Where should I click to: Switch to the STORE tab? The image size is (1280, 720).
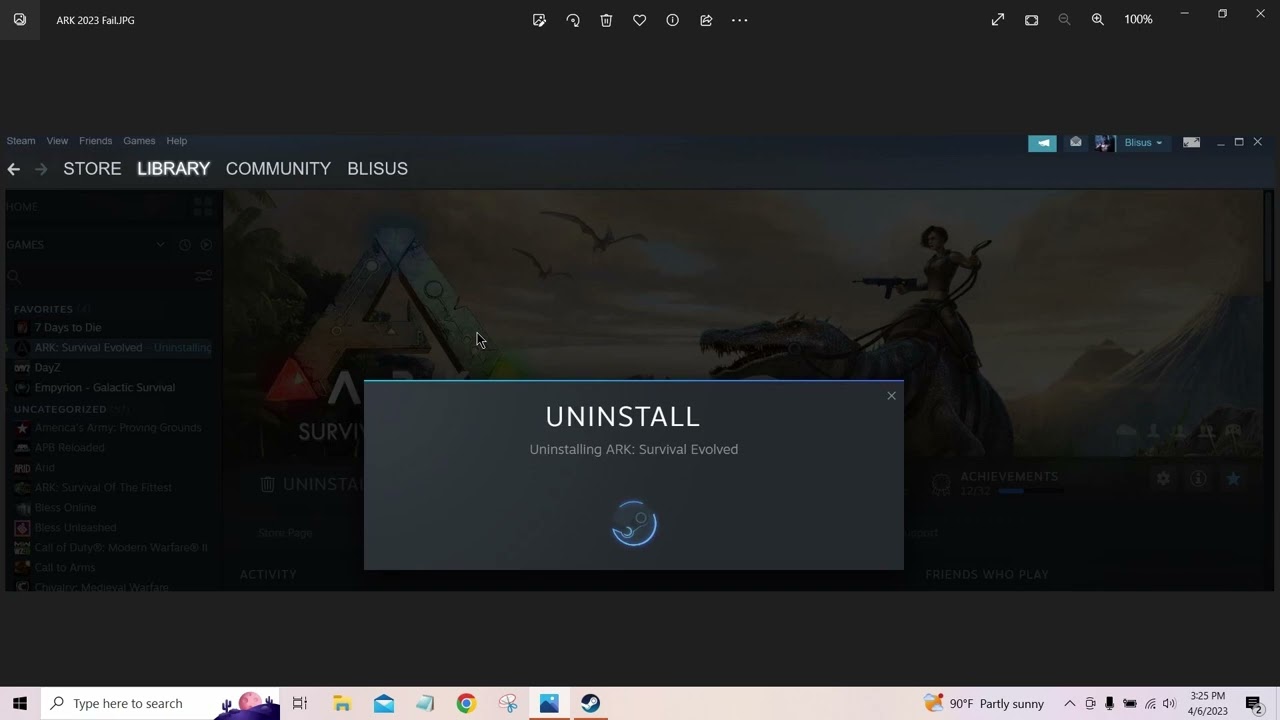click(x=92, y=169)
